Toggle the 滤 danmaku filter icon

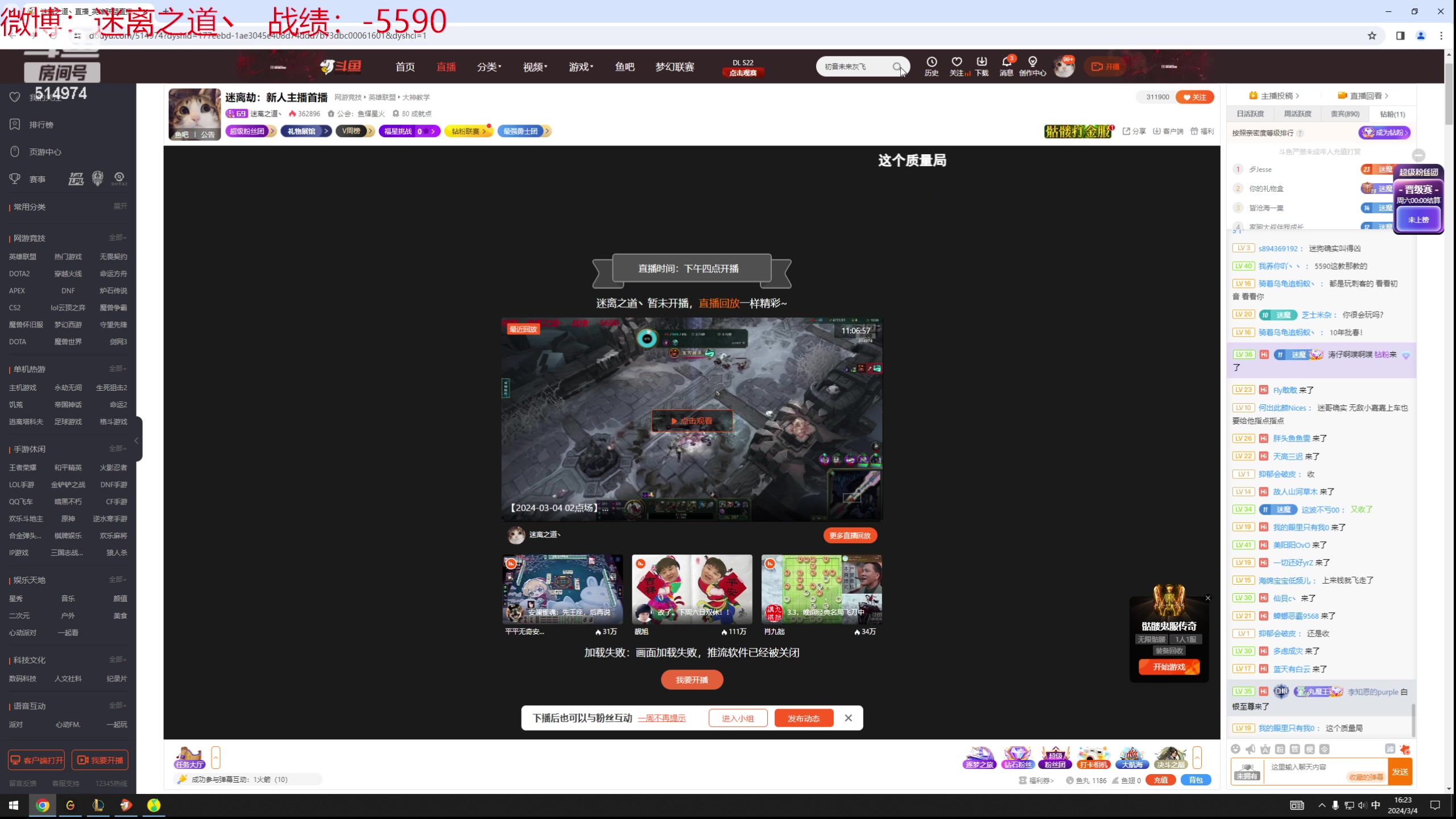tap(1390, 749)
